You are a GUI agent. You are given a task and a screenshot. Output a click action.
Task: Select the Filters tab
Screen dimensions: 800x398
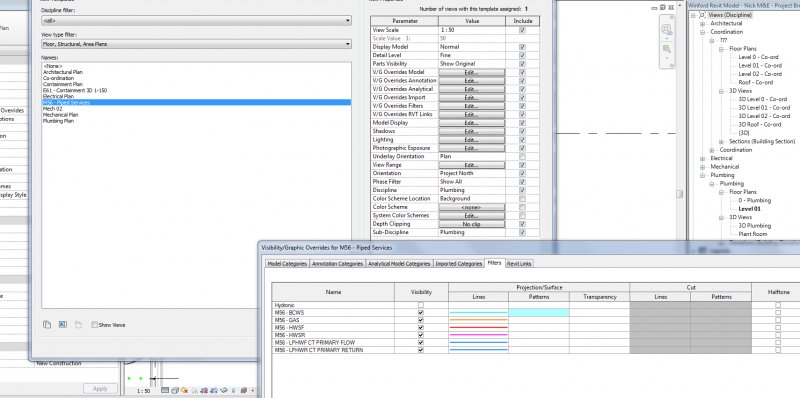point(494,263)
